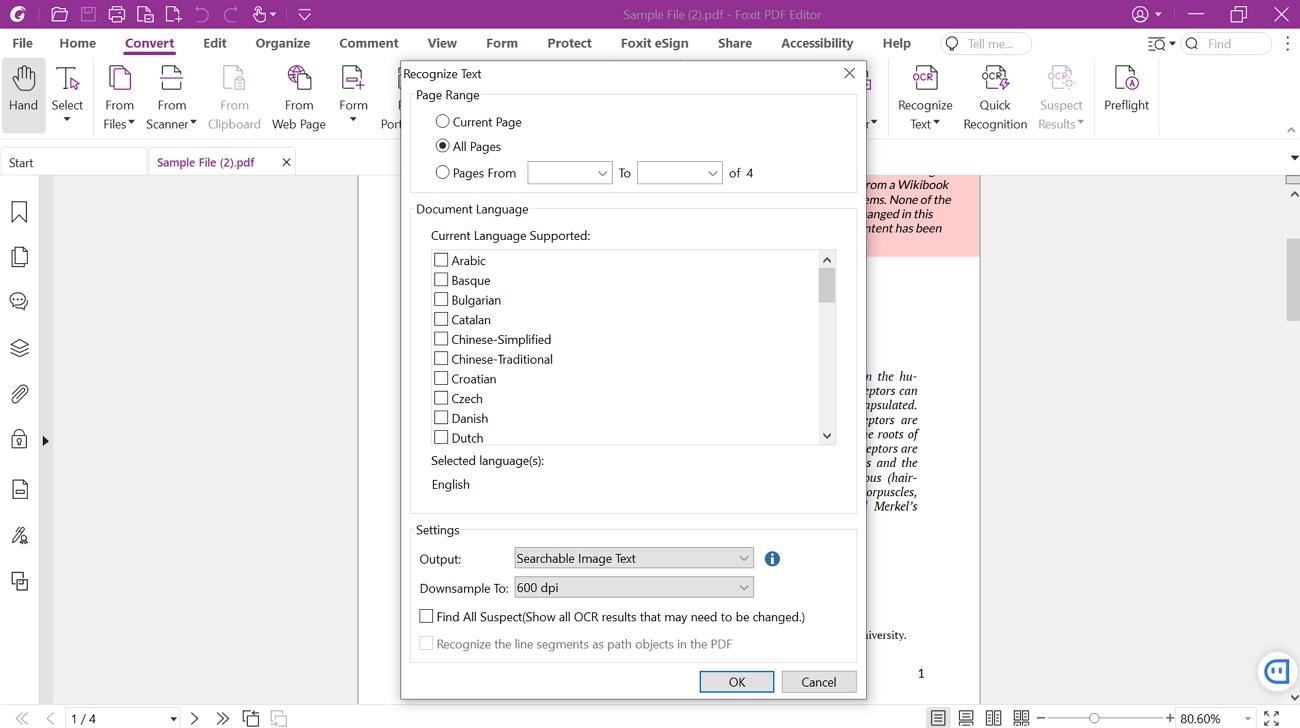Open the Output type dropdown
The image size is (1300, 728).
[633, 558]
